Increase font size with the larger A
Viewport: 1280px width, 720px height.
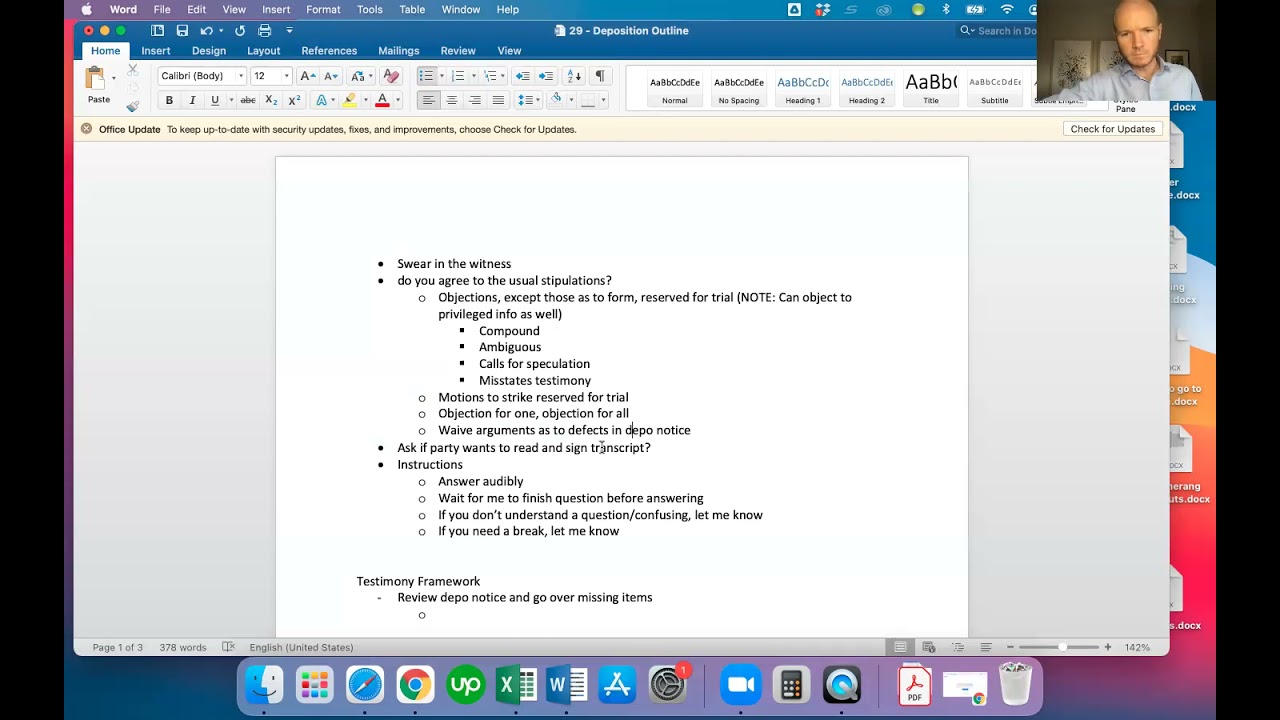(x=307, y=76)
